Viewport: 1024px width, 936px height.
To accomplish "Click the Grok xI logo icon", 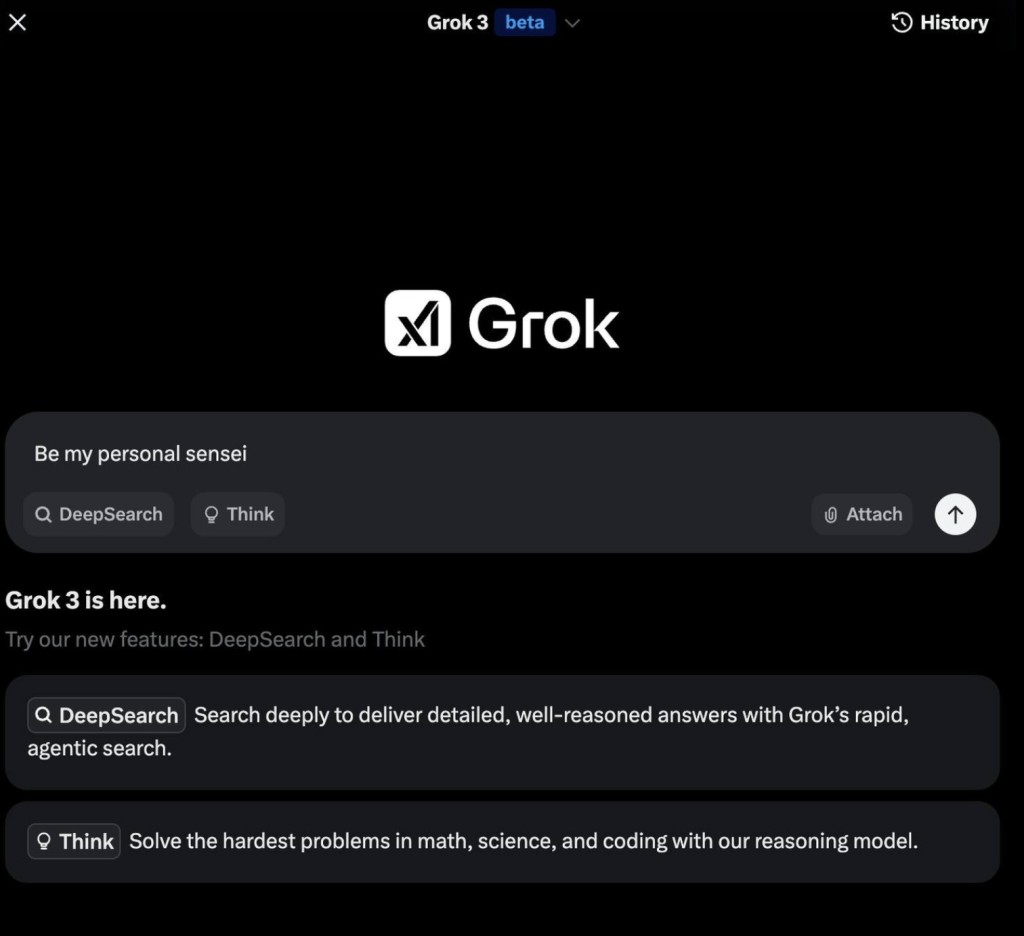I will pyautogui.click(x=417, y=323).
